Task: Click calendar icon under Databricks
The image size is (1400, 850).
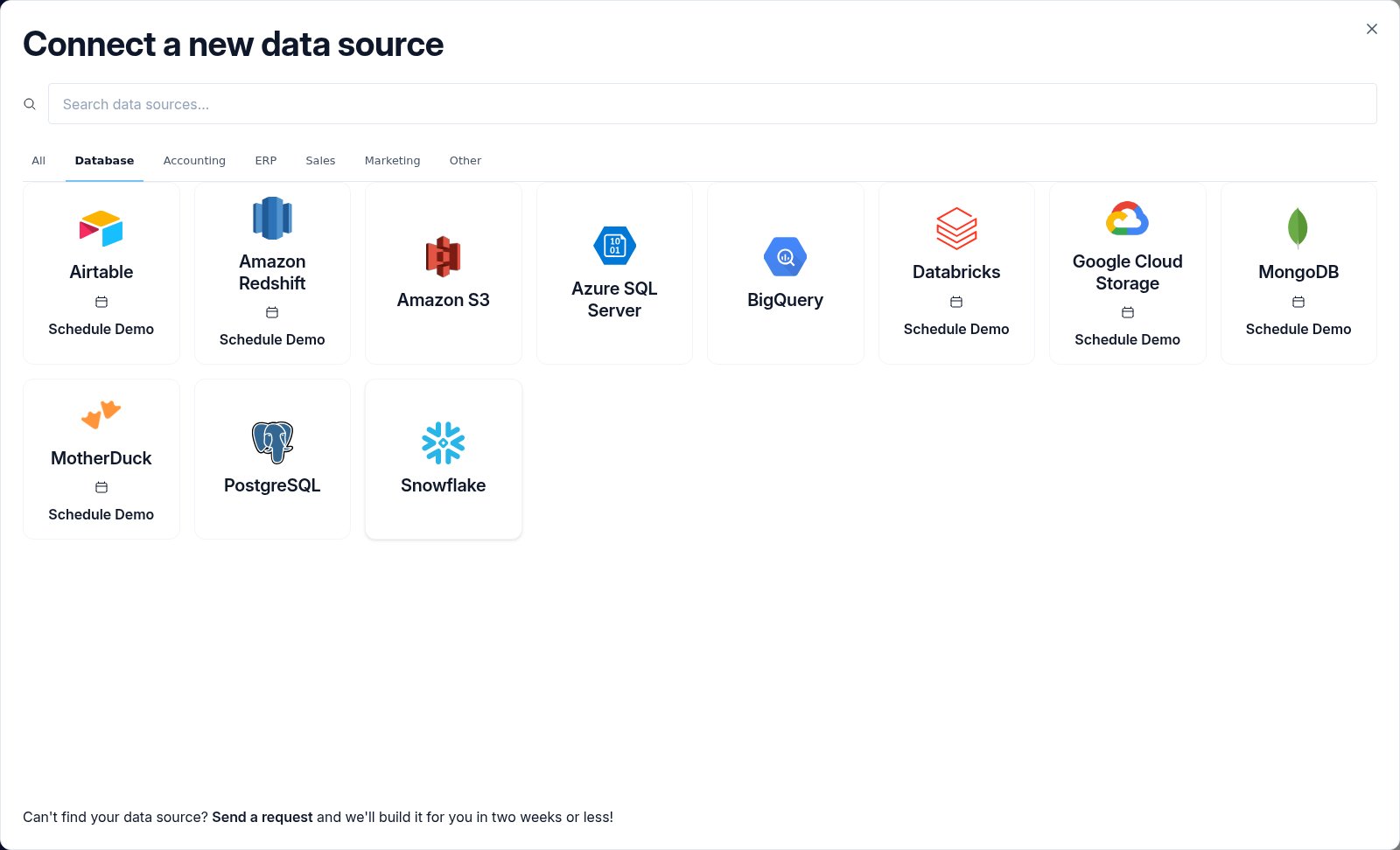Action: (x=956, y=302)
